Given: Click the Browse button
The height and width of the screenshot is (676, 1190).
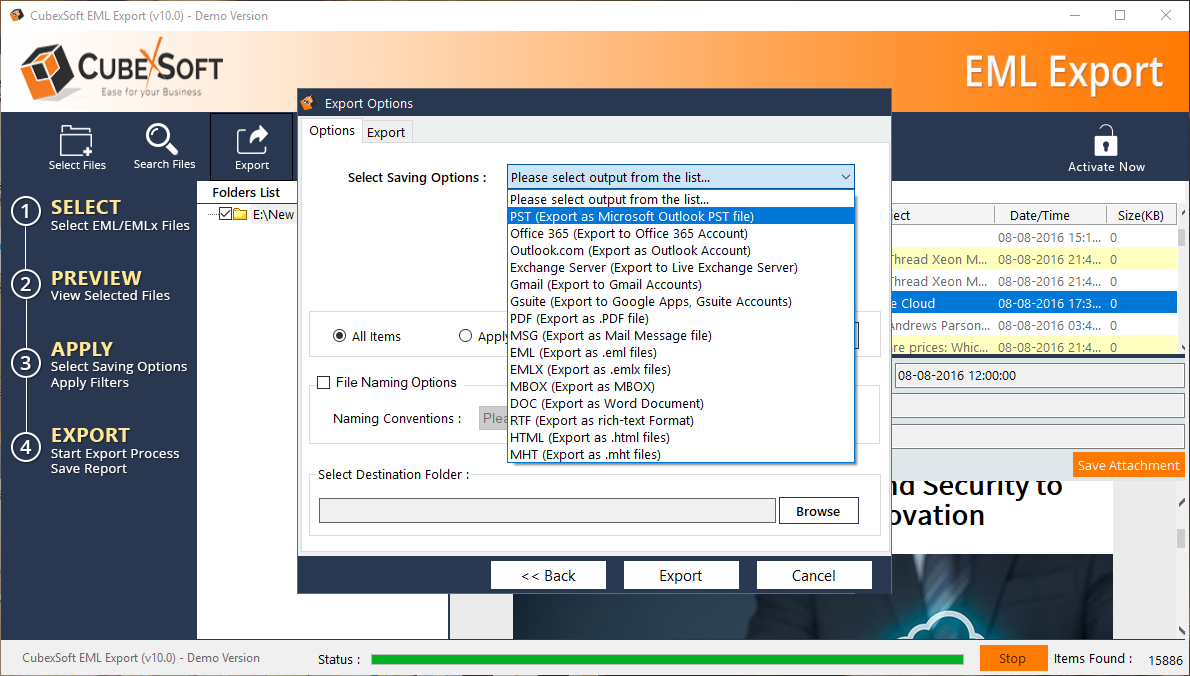Looking at the screenshot, I should pyautogui.click(x=818, y=511).
